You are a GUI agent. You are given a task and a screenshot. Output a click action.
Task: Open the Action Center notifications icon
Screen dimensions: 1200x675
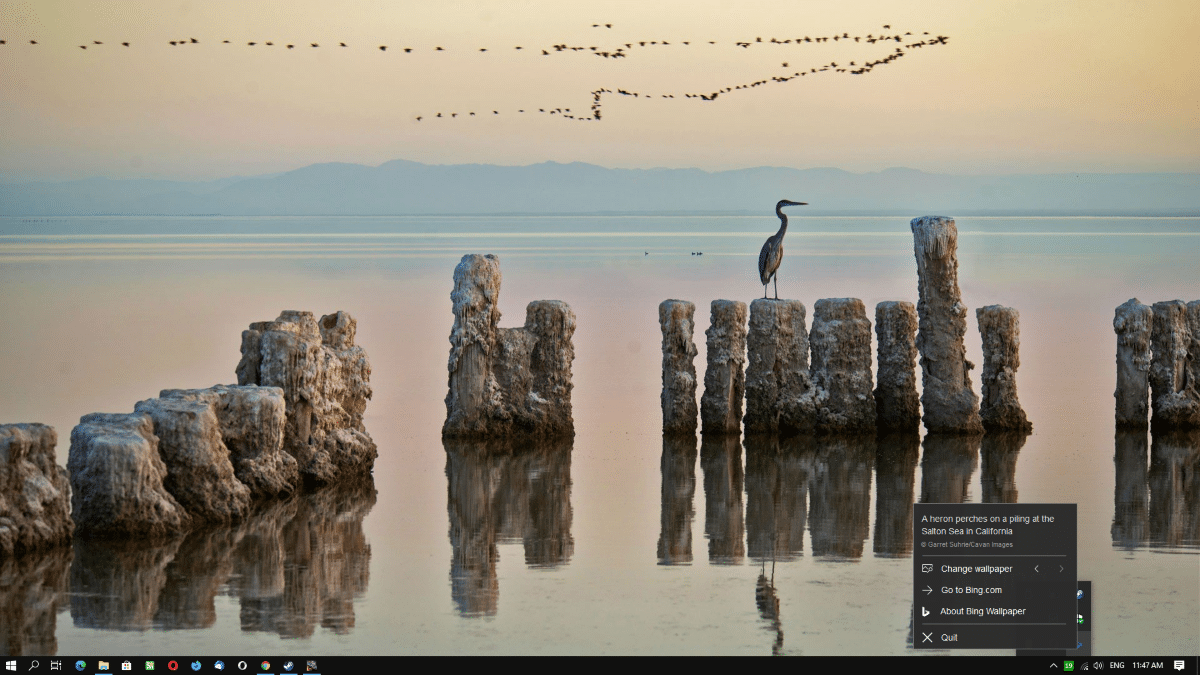[1179, 665]
